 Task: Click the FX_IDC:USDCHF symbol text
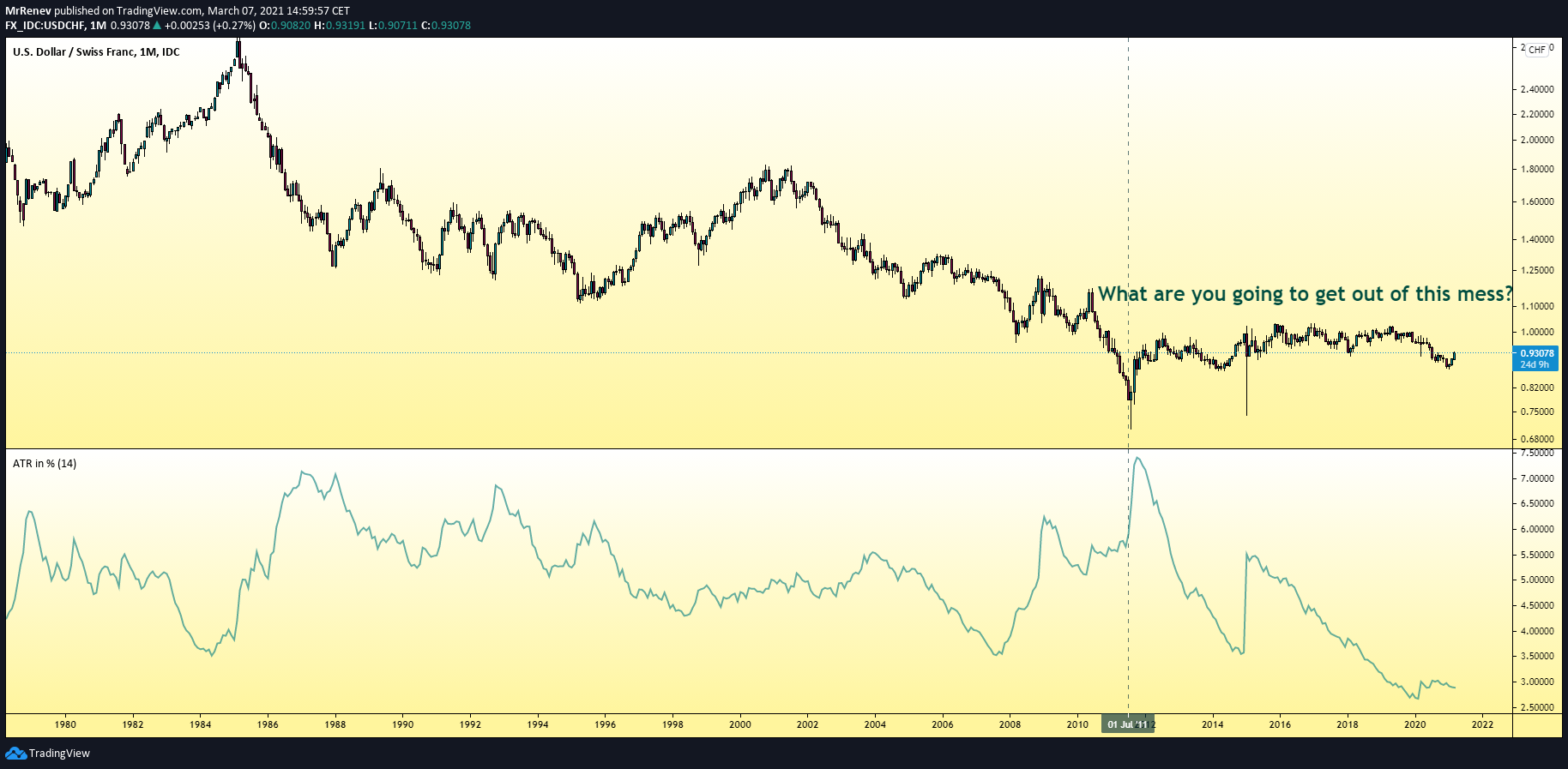pyautogui.click(x=45, y=26)
